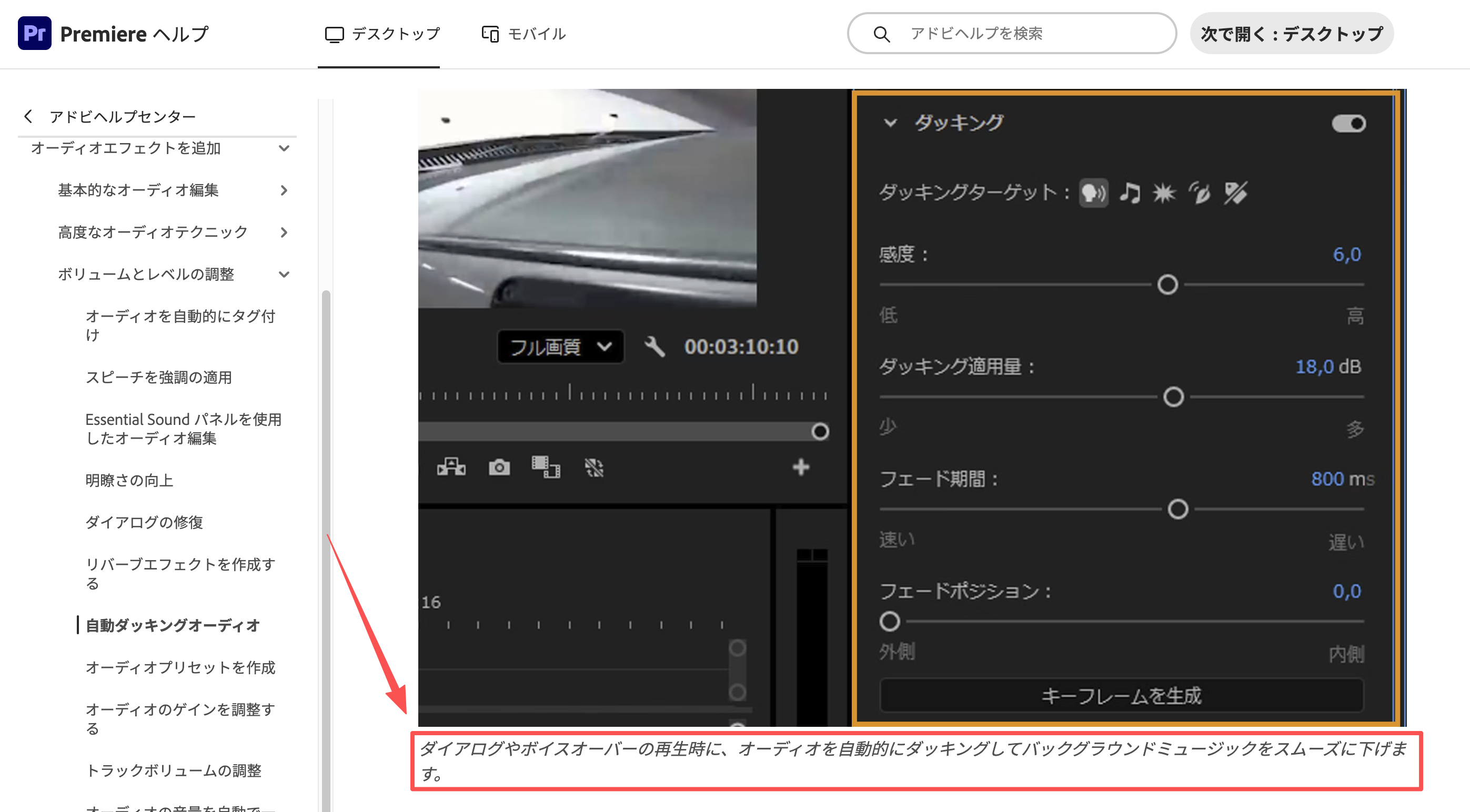Select the ambience ducking target icon
The image size is (1470, 812).
[1200, 192]
